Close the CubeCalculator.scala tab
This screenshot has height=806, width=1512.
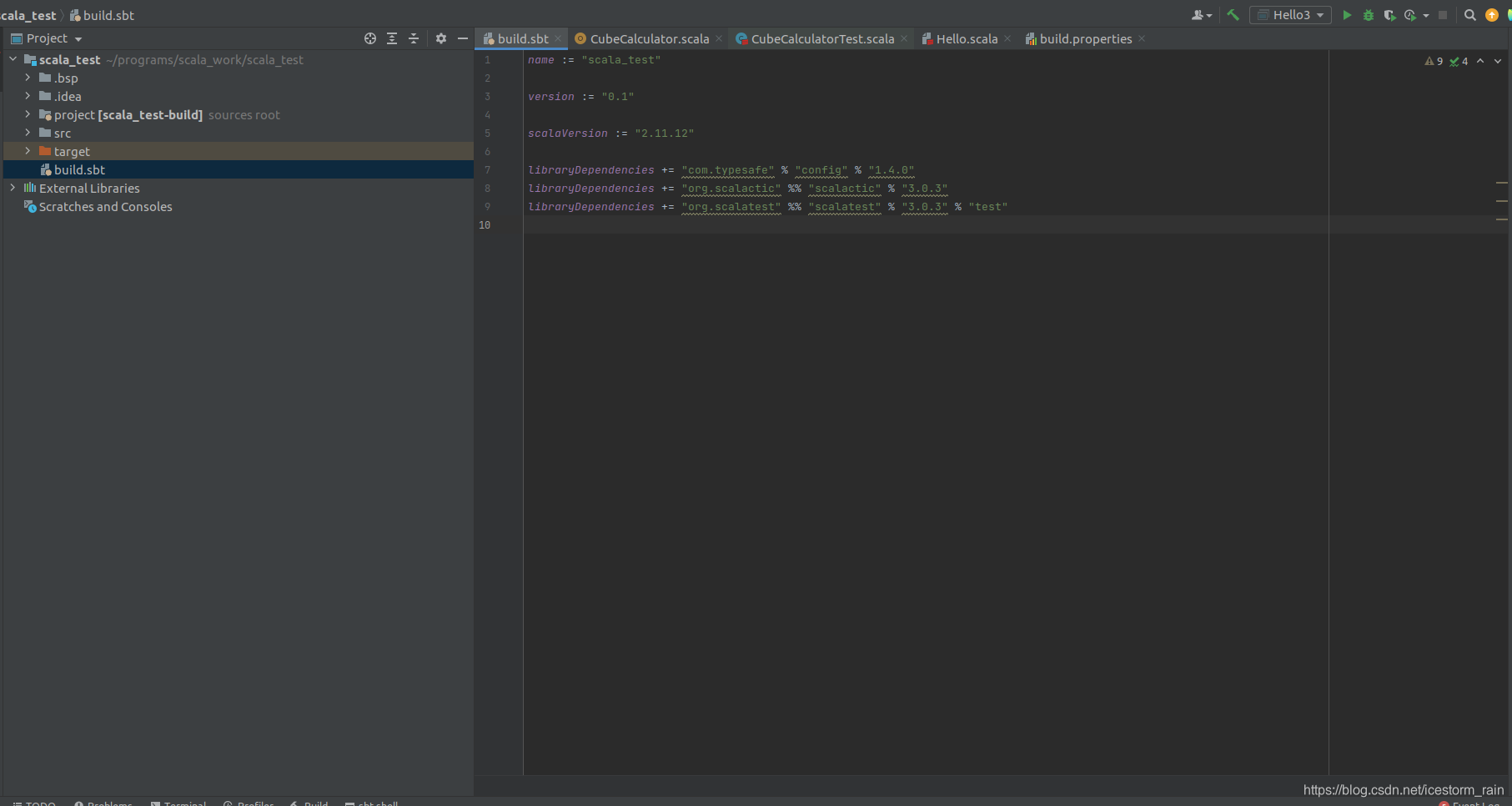(719, 39)
